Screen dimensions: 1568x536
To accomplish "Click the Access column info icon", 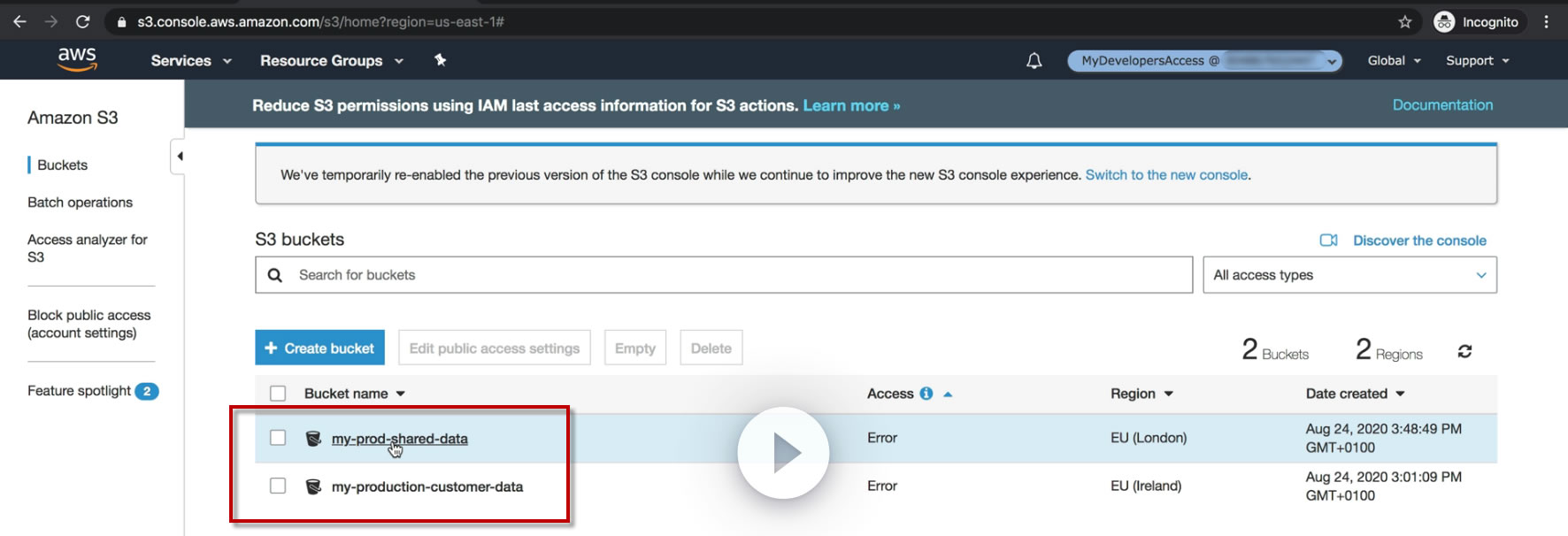I will click(926, 394).
